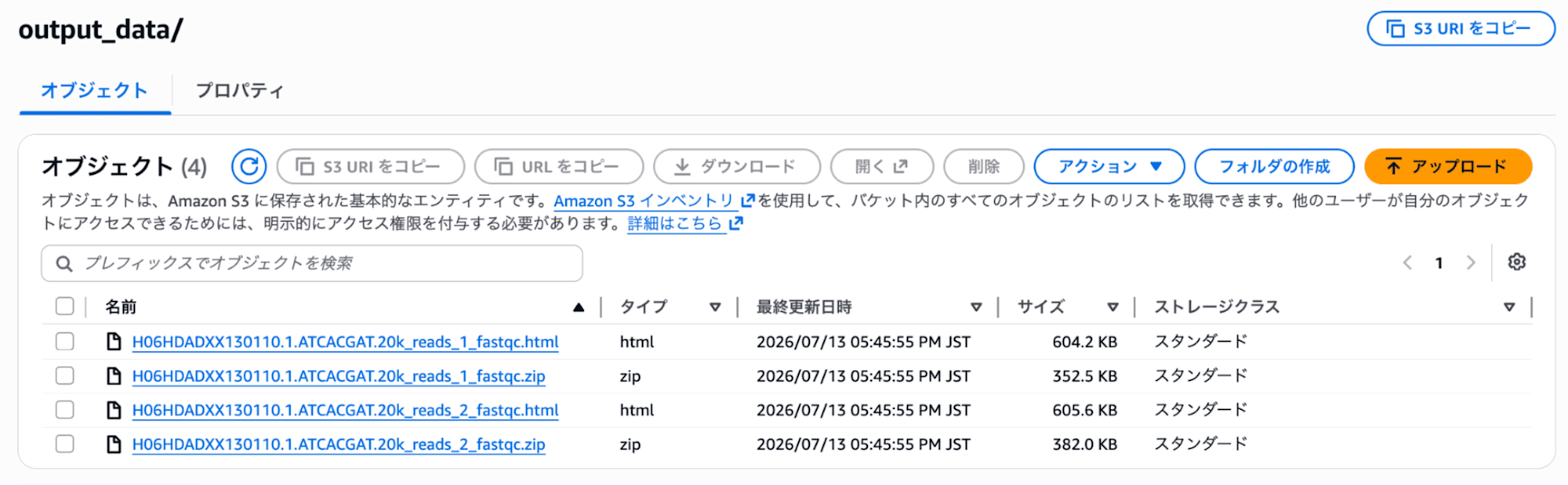Click the html type cell for reads_2
Image resolution: width=1568 pixels, height=485 pixels.
point(637,410)
